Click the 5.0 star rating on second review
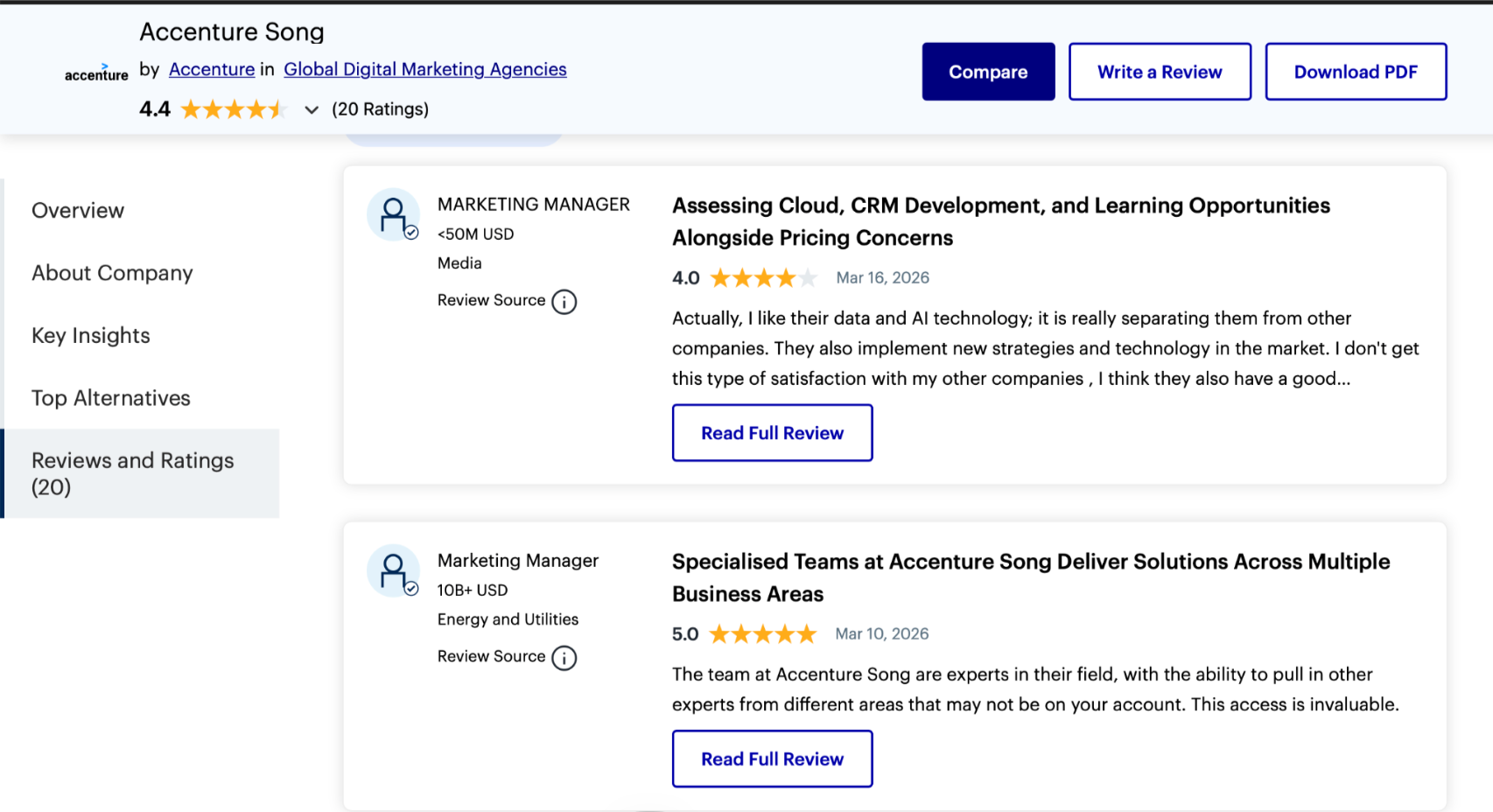This screenshot has height=812, width=1493. tap(762, 634)
